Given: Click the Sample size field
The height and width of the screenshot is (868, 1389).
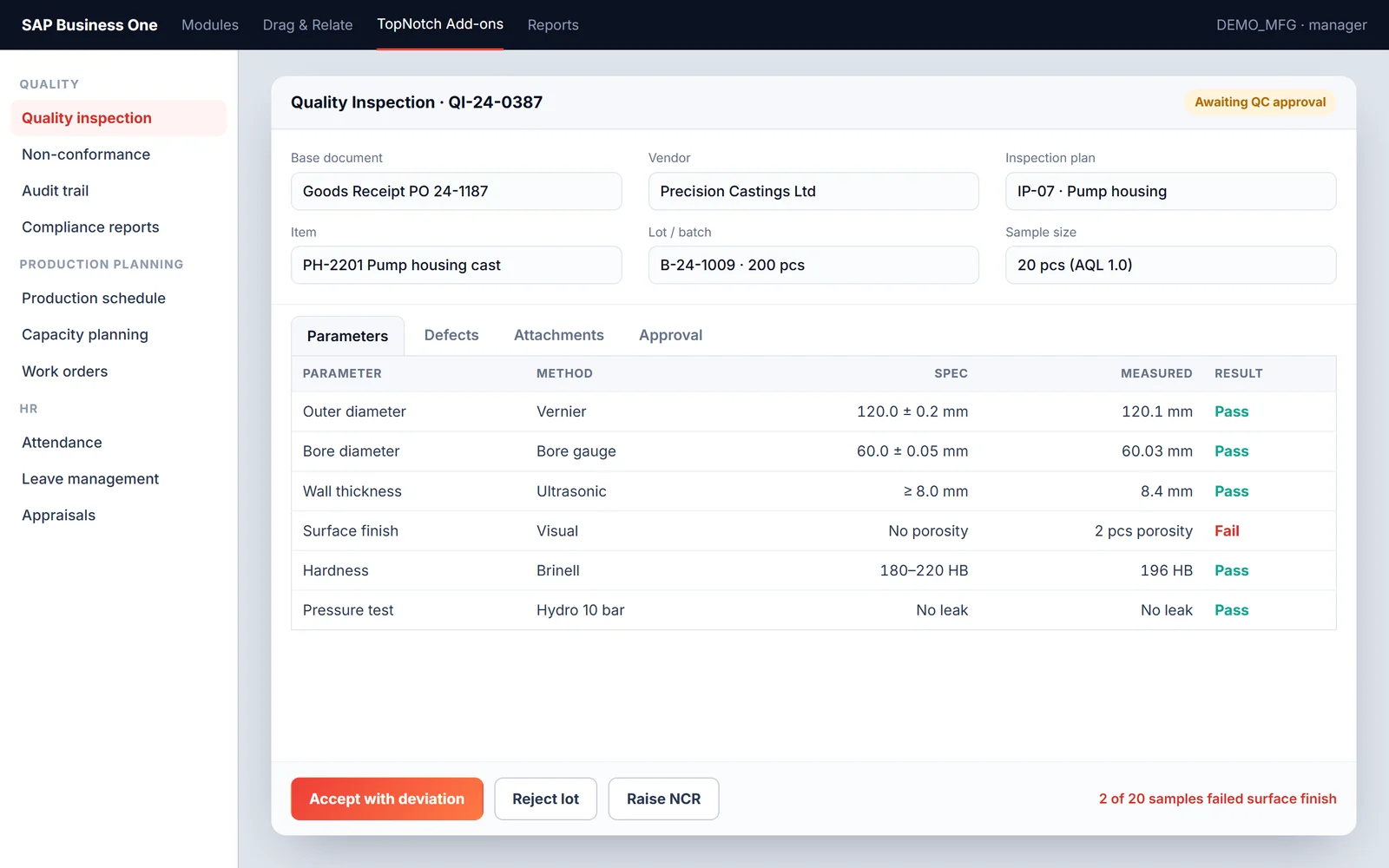Looking at the screenshot, I should [x=1170, y=265].
